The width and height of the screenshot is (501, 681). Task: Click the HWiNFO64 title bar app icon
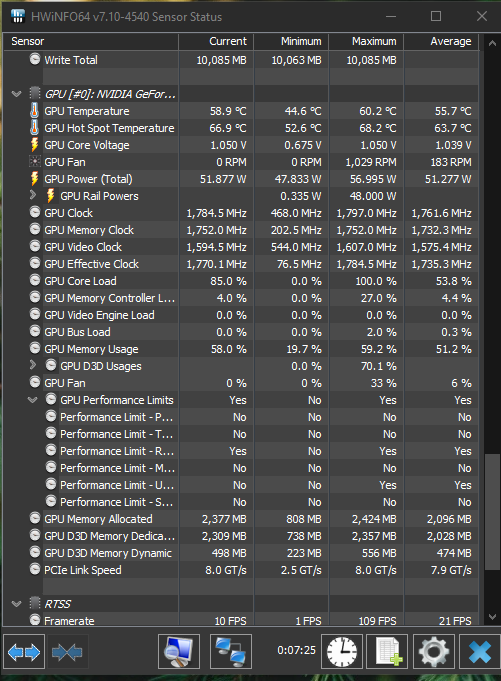(17, 17)
